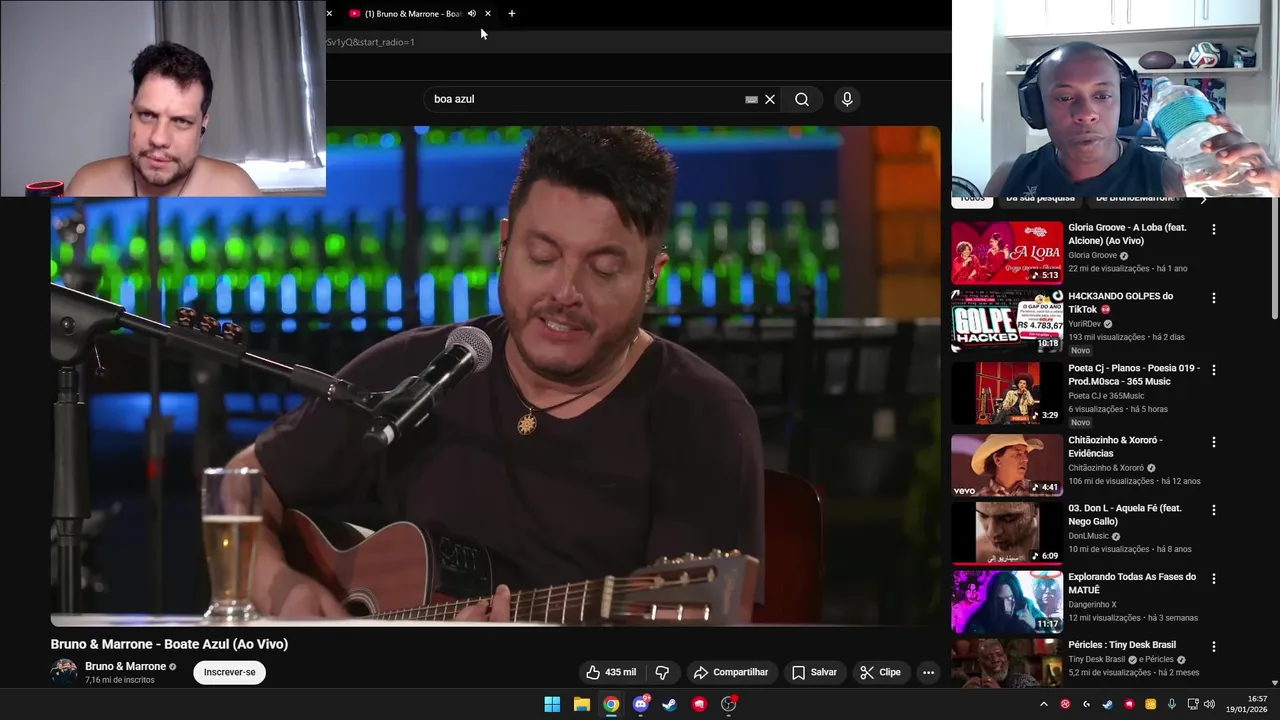Click the yellow tray app icon
Screen dimensions: 1280x720
pyautogui.click(x=1150, y=704)
